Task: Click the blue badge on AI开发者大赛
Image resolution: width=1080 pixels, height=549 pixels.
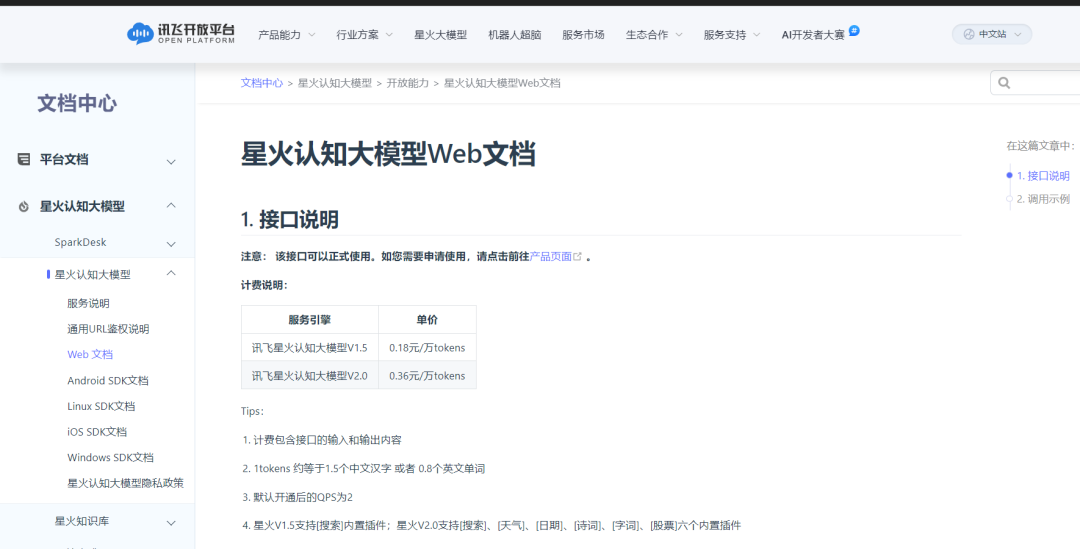Action: (854, 30)
